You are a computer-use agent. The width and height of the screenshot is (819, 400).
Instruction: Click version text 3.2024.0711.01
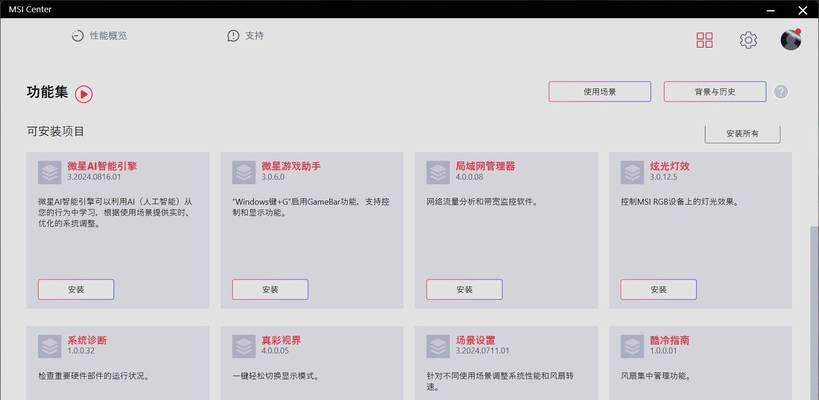[x=483, y=351]
